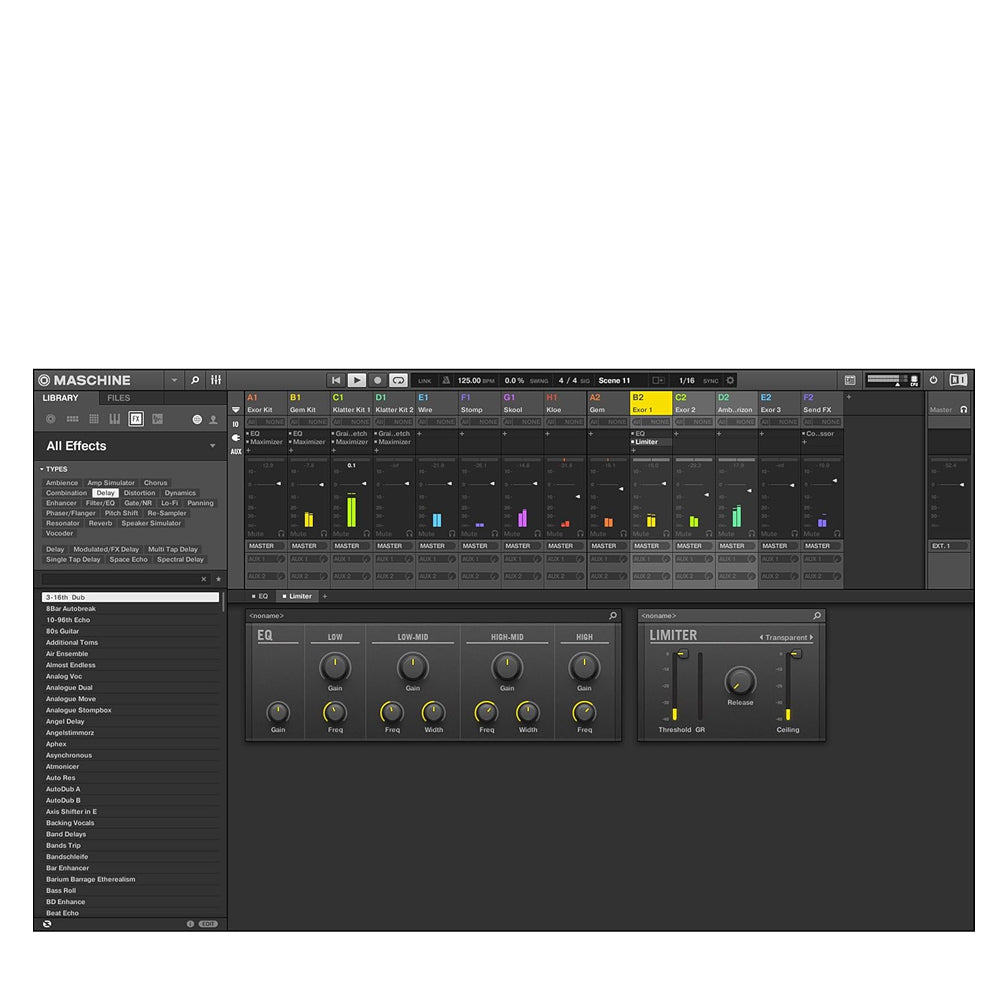
Task: Select the Instruments keyboard browser icon
Action: click(x=115, y=419)
